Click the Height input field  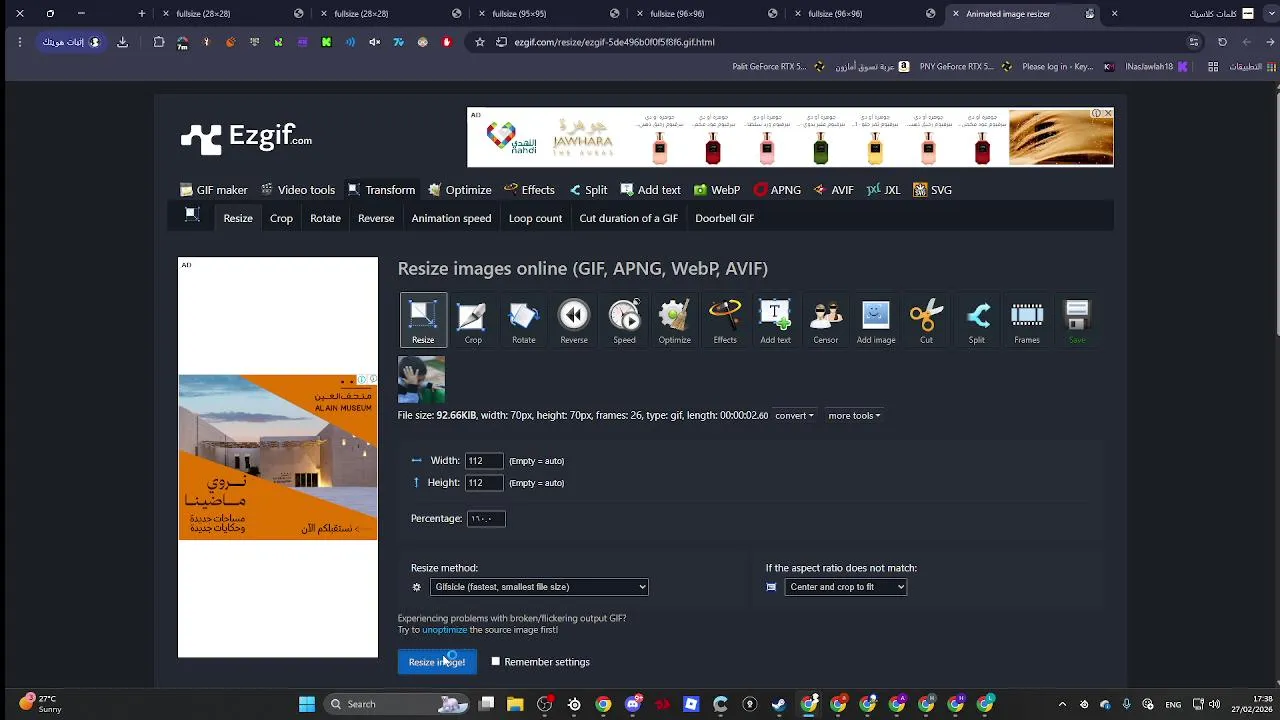point(484,483)
